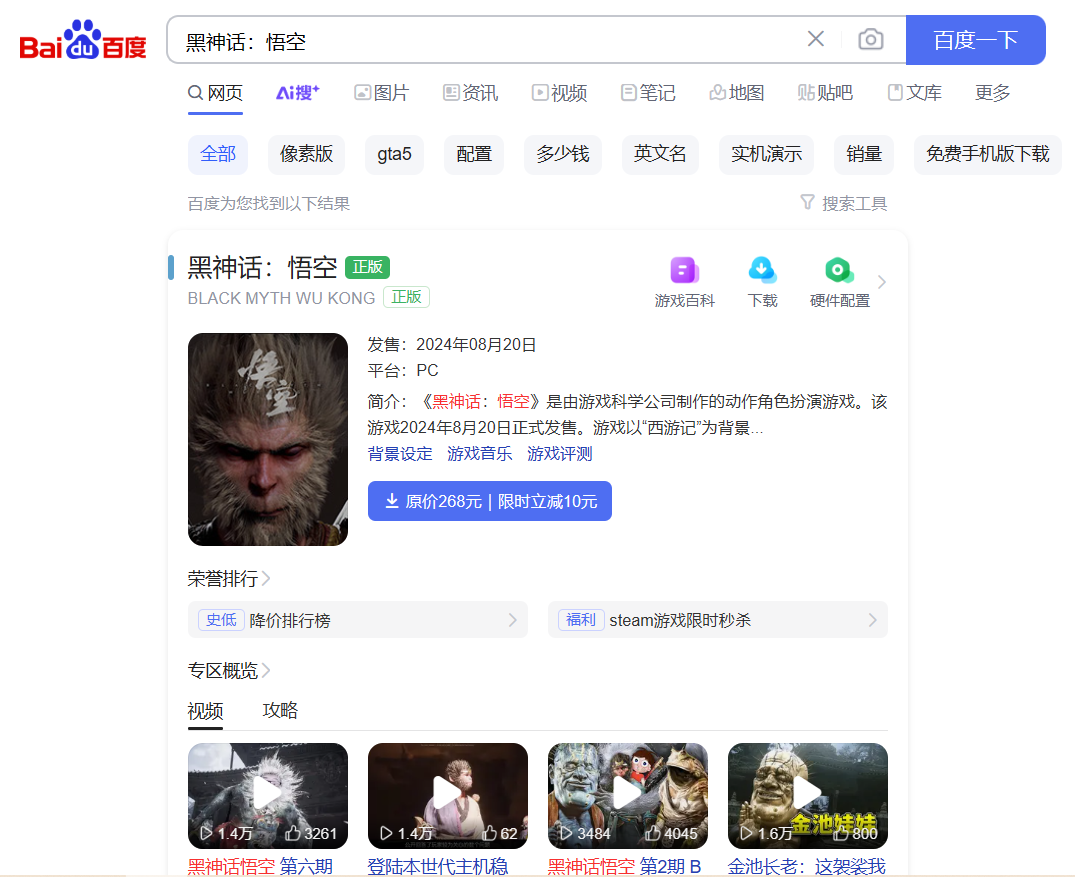Screen dimensions: 1075x877
Task: Select the 网页 tab
Action: pyautogui.click(x=215, y=93)
